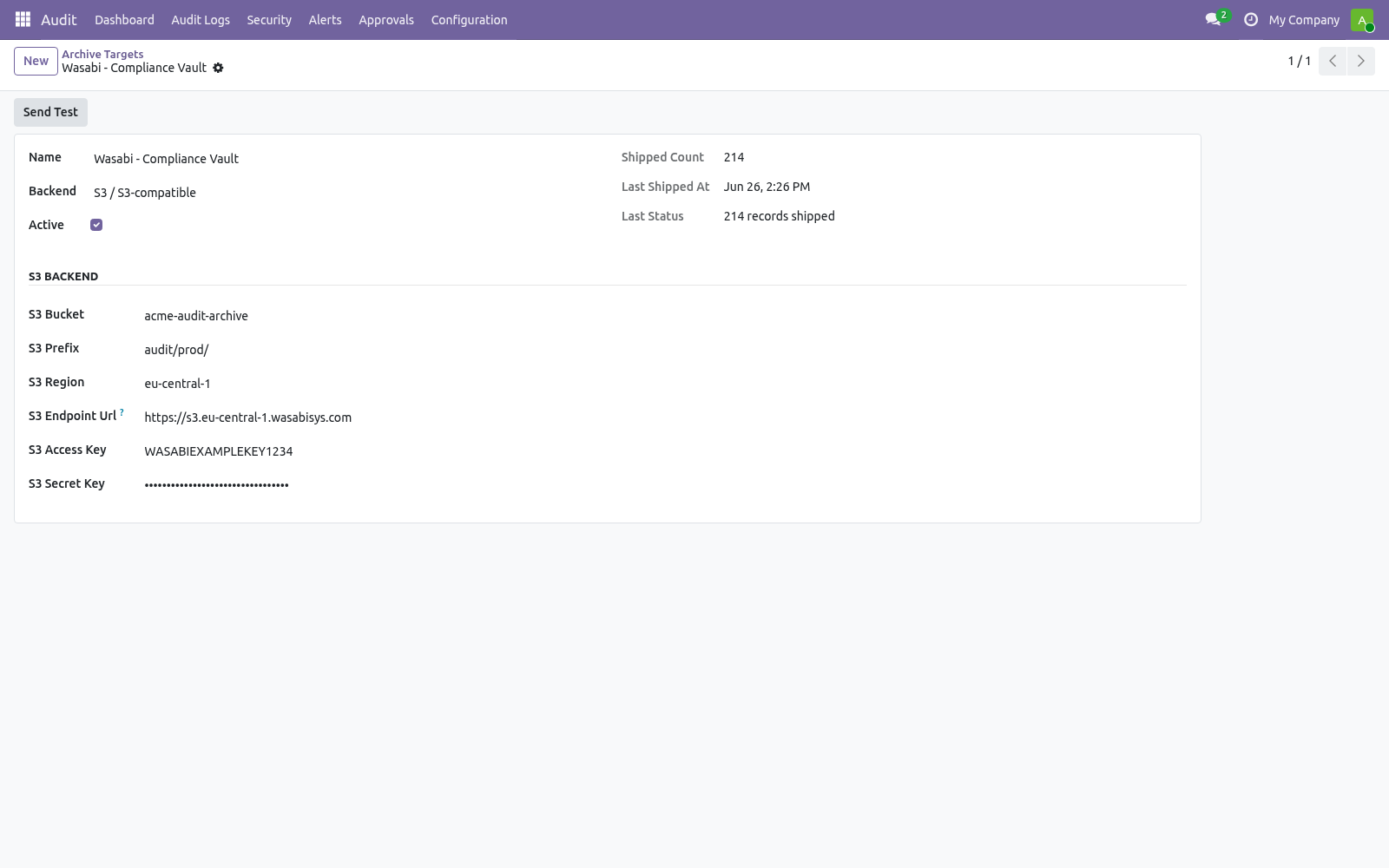Open the Audit Logs menu
This screenshot has height=868, width=1389.
(x=201, y=19)
